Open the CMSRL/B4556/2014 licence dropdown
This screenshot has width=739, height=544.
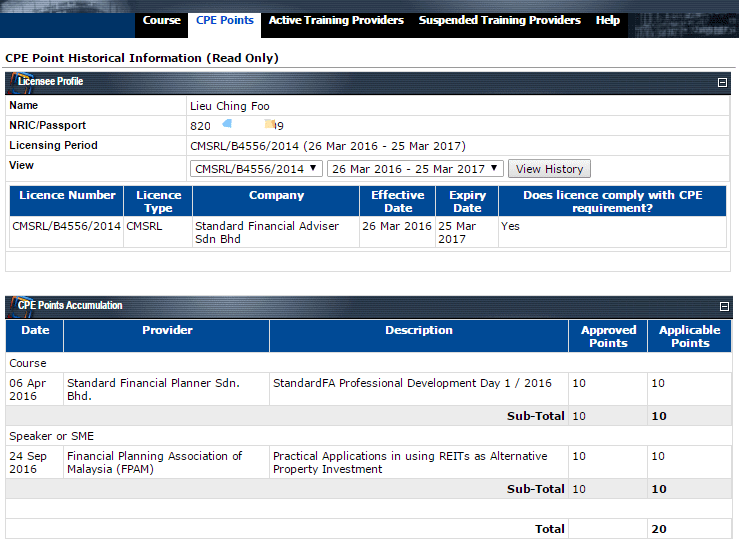click(256, 169)
